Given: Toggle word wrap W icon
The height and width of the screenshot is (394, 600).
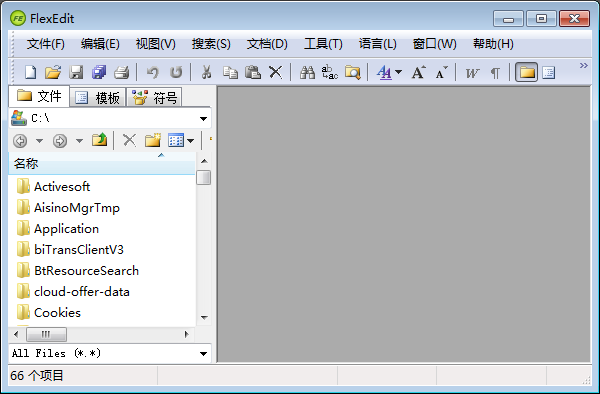Looking at the screenshot, I should coord(473,72).
